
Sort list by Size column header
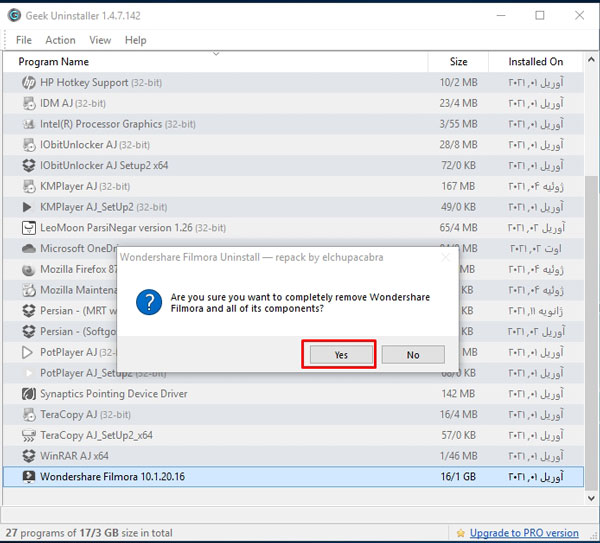point(458,62)
